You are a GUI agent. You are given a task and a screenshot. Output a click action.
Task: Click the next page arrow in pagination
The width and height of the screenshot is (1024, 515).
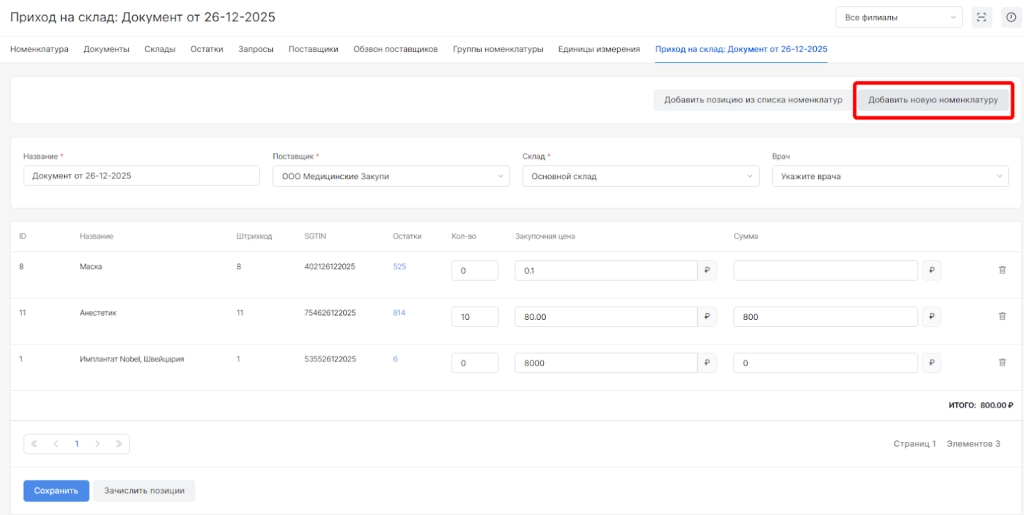coord(98,443)
